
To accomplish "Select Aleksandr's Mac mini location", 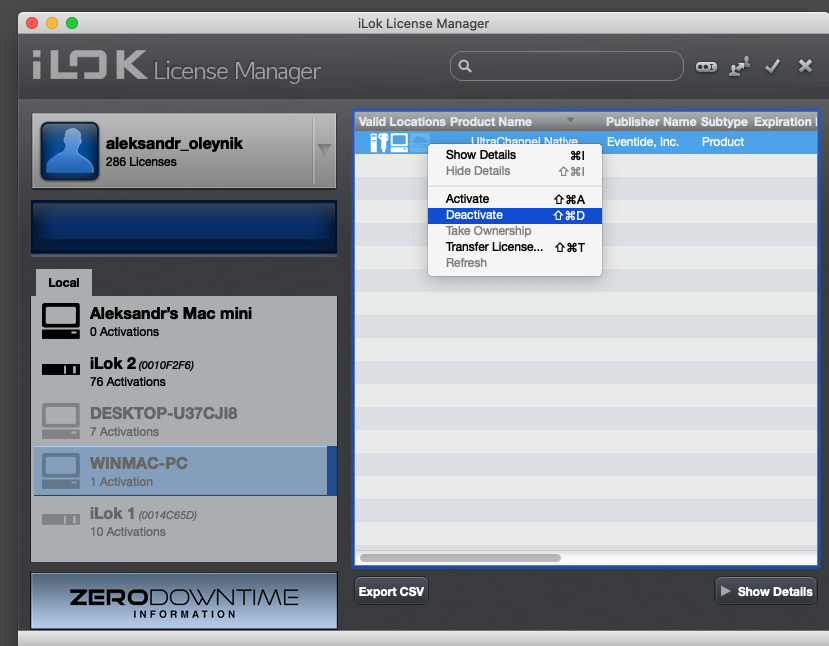I will 184,321.
